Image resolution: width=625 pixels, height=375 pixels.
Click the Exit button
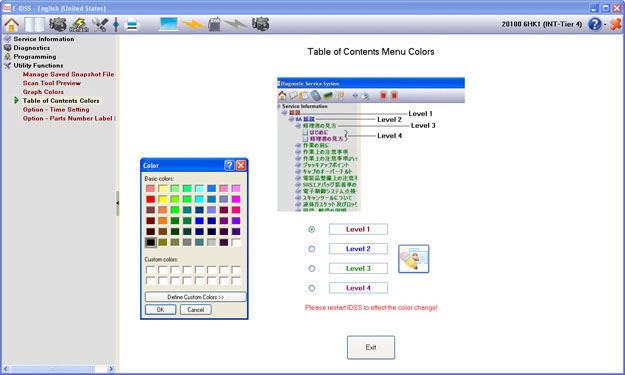[371, 348]
